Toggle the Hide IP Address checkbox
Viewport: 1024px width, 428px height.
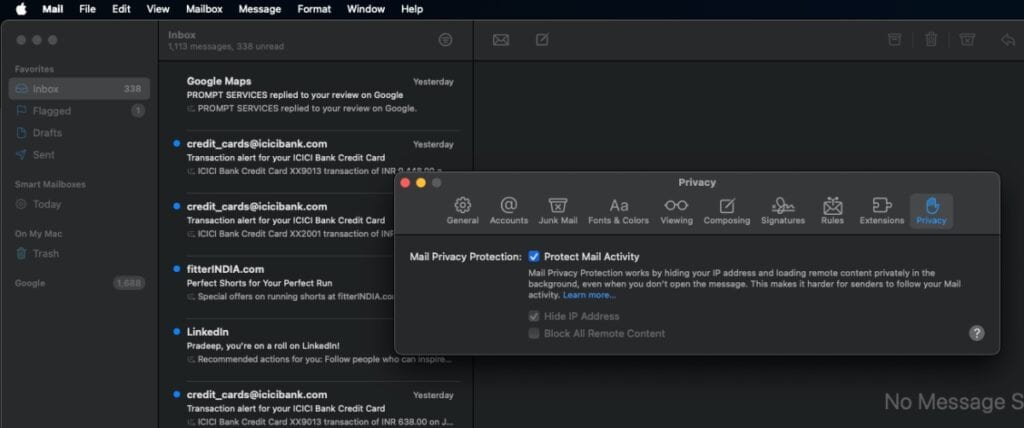(534, 316)
